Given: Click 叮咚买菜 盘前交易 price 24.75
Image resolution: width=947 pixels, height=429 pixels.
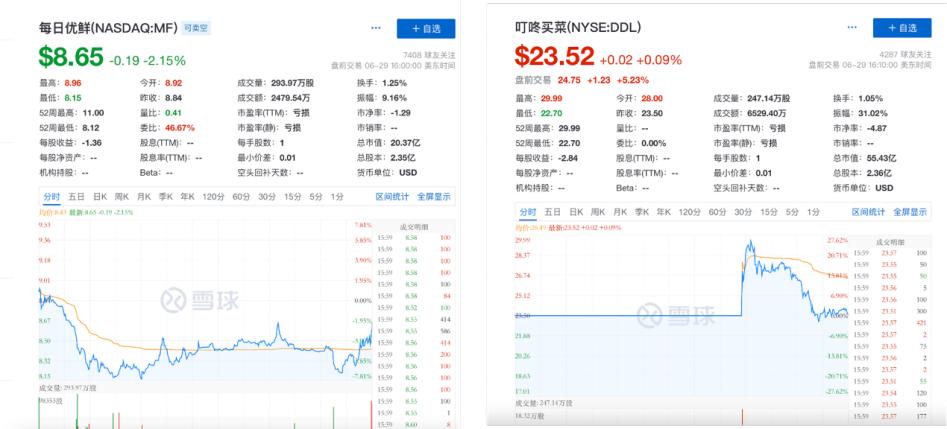Looking at the screenshot, I should click(x=568, y=79).
